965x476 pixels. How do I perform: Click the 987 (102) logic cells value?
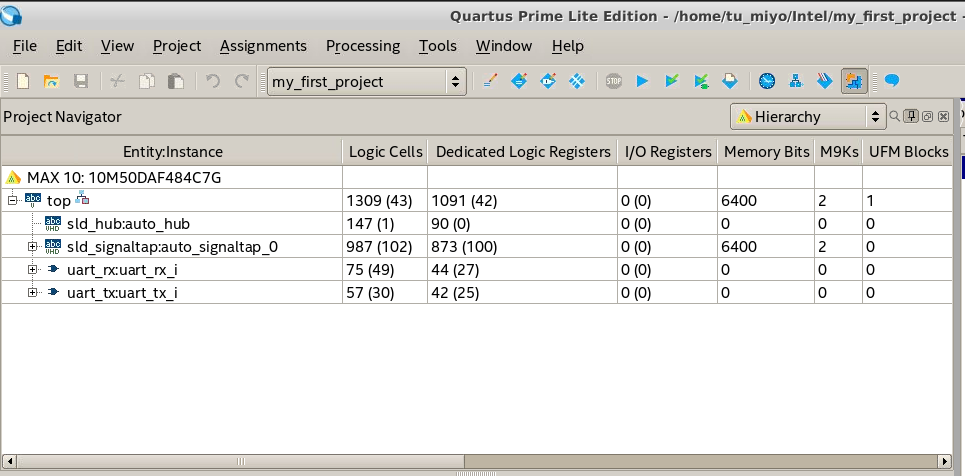[x=379, y=247]
